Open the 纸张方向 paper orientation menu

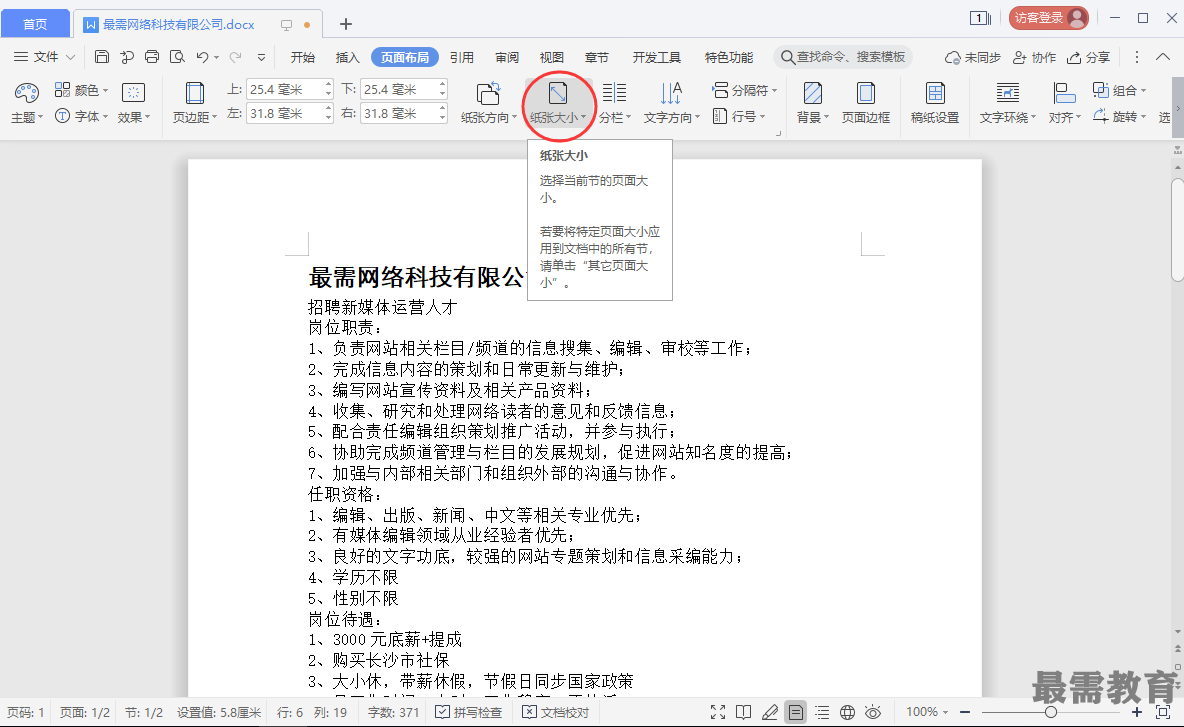(x=489, y=103)
